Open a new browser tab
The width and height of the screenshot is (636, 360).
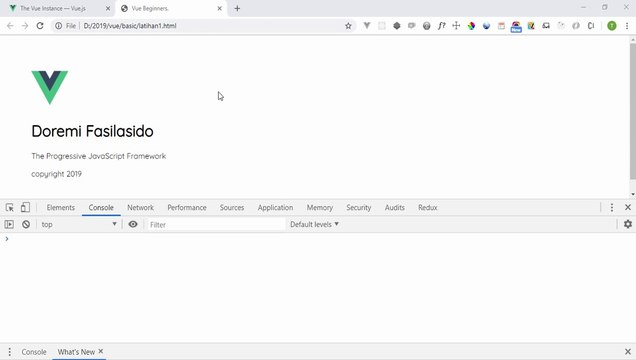tap(237, 8)
